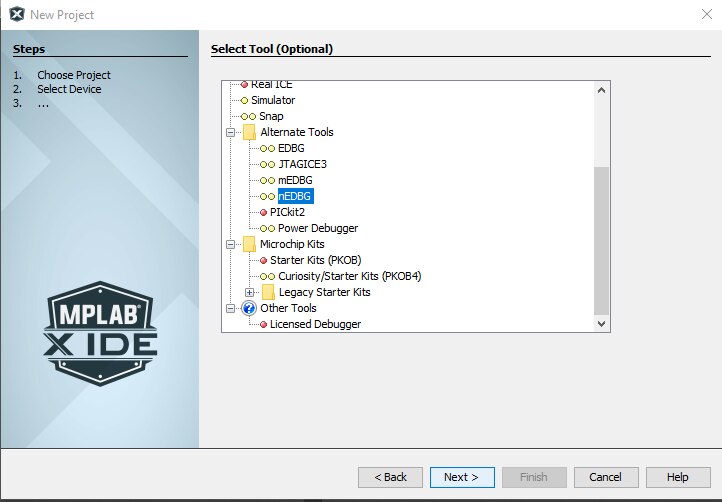The height and width of the screenshot is (502, 722).
Task: Select the Alternate Tools row
Action: tap(297, 132)
